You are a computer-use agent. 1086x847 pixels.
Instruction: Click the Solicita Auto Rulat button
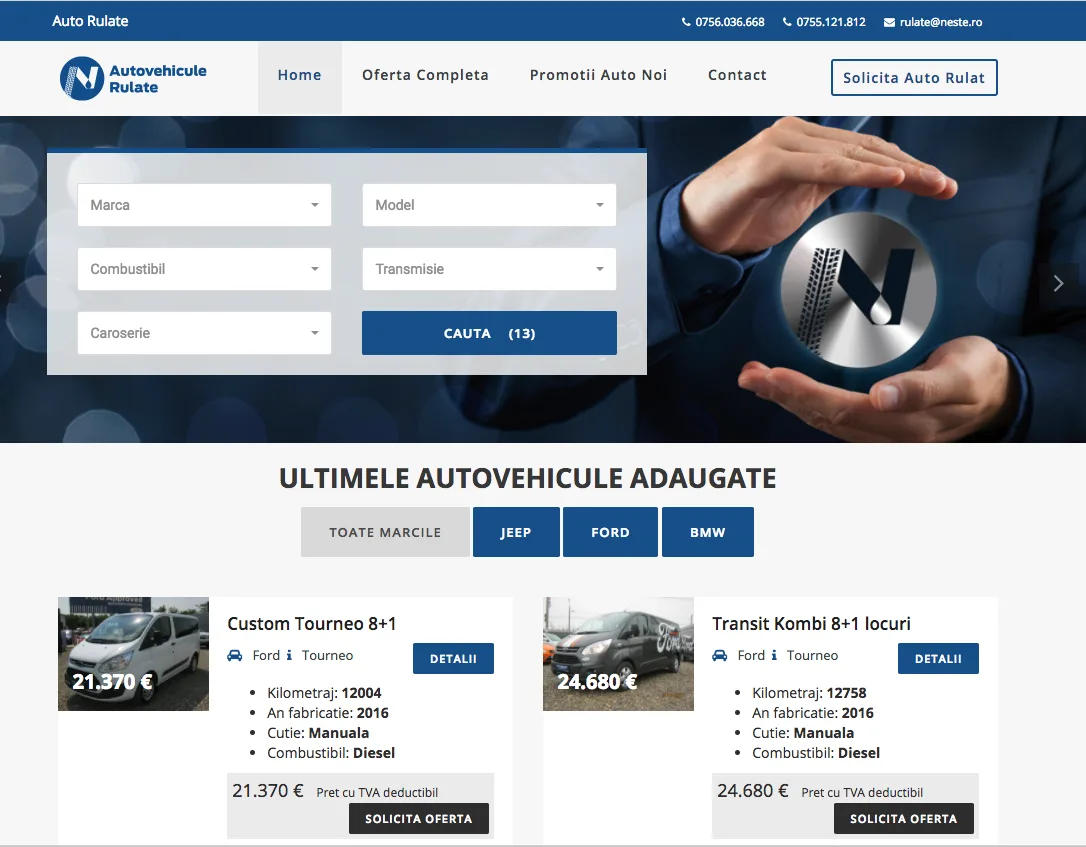click(x=913, y=77)
